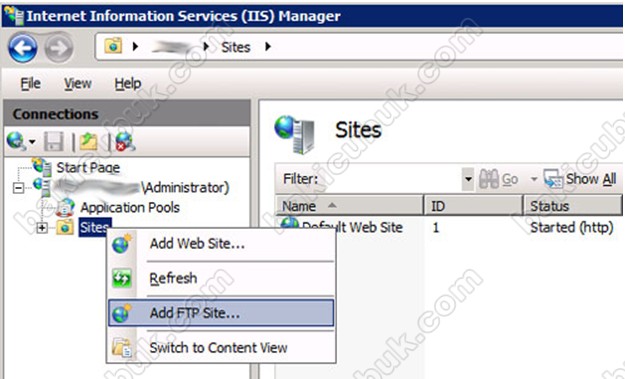Click the Add FTP Site globe icon
This screenshot has width=625, height=379.
(122, 313)
